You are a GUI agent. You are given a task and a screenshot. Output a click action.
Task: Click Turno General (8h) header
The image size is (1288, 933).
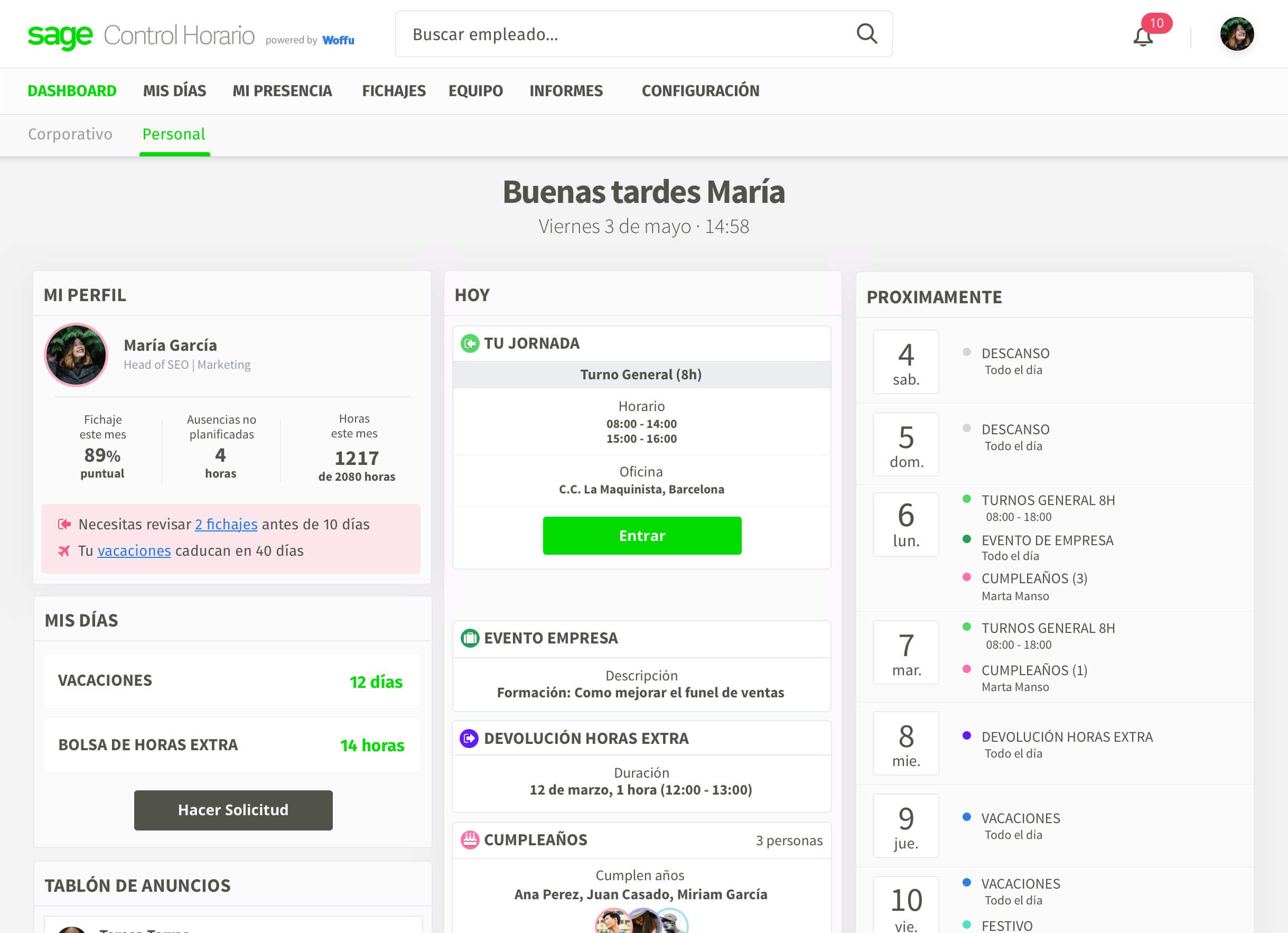click(x=641, y=375)
